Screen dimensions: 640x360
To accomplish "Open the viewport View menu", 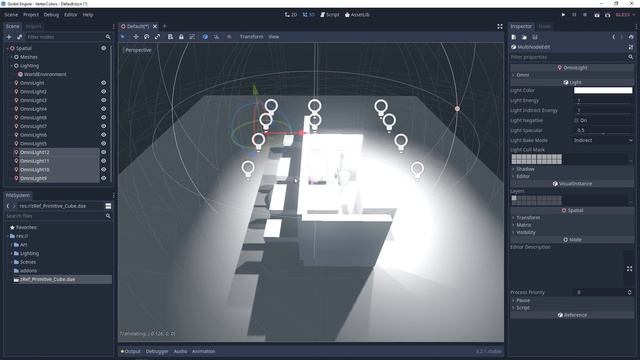I will [x=273, y=37].
